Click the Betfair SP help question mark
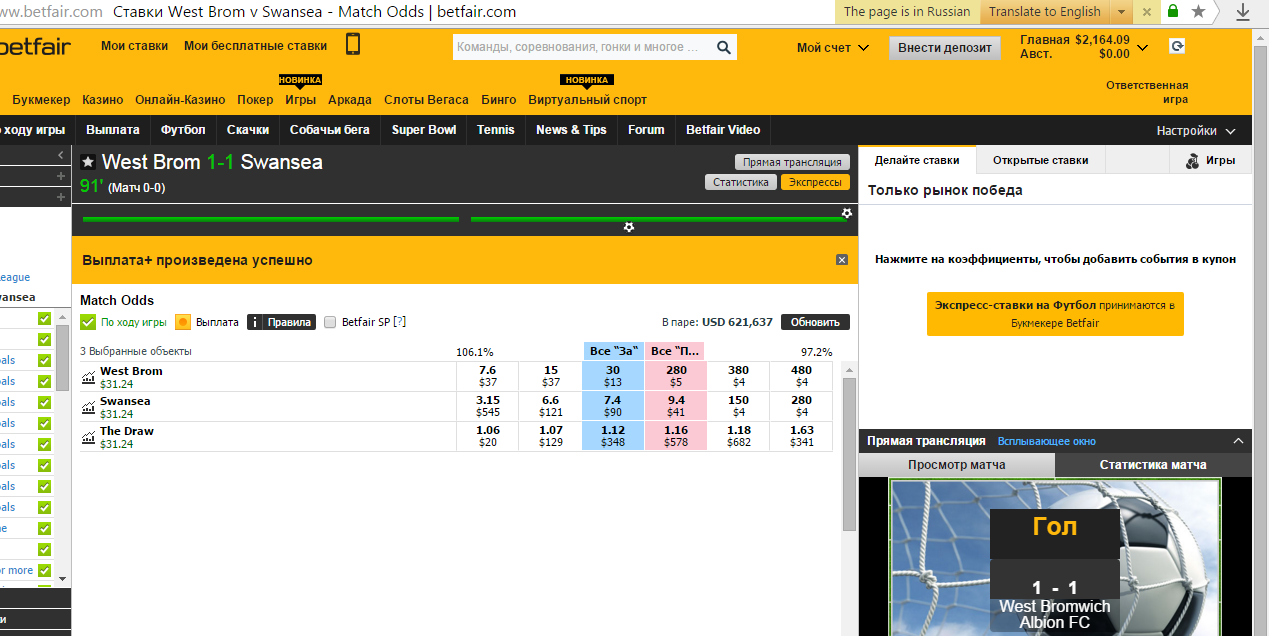Image resolution: width=1269 pixels, height=636 pixels. (x=400, y=322)
